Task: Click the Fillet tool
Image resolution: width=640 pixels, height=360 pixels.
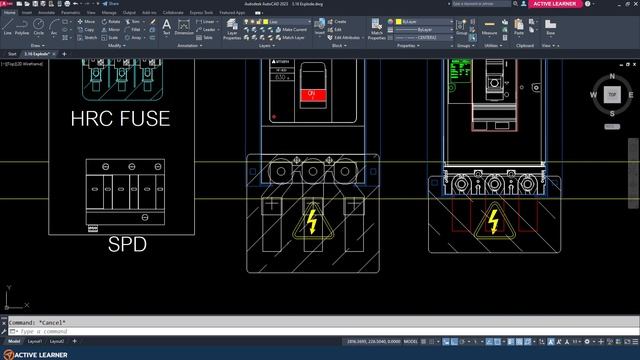Action: coord(133,30)
